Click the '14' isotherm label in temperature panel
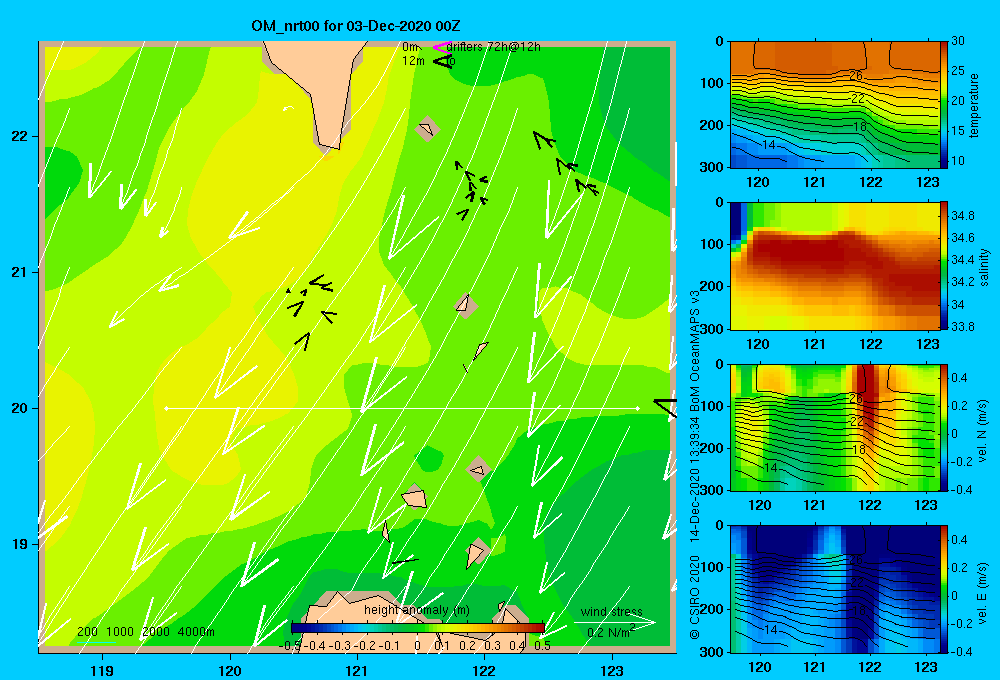The height and width of the screenshot is (680, 1000). click(769, 145)
